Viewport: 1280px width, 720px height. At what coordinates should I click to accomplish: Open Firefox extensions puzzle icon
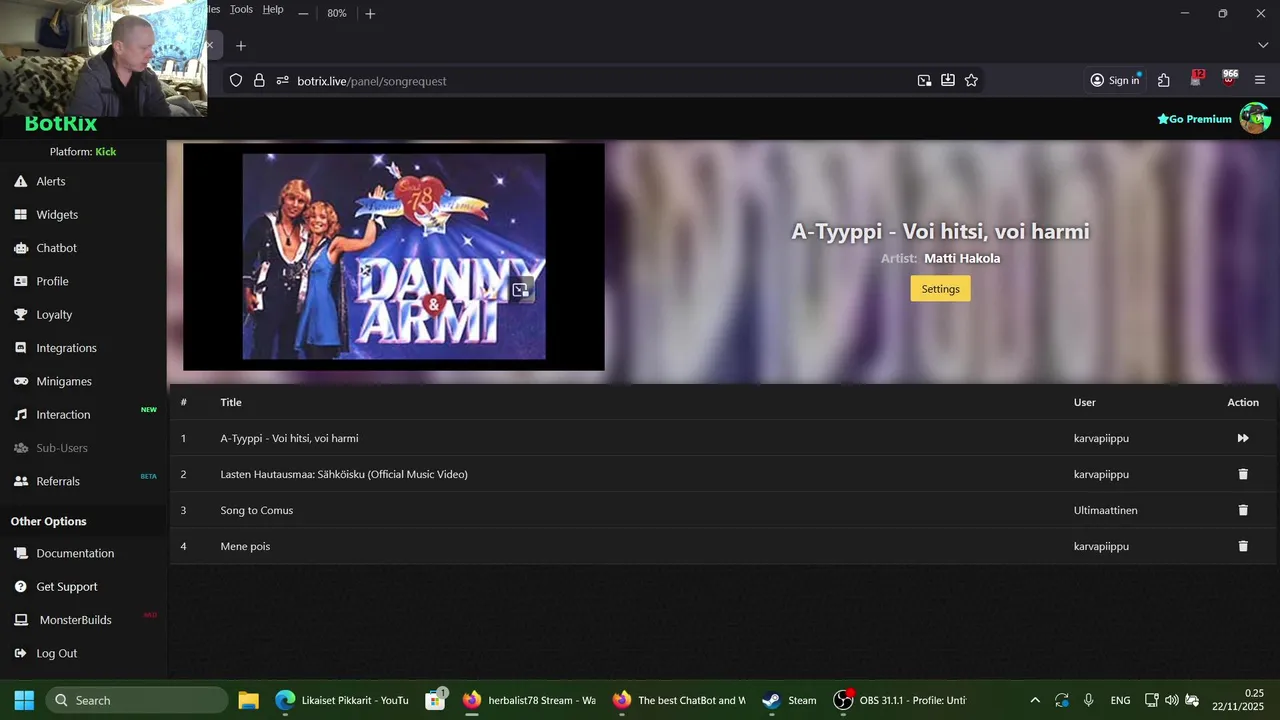[1164, 80]
